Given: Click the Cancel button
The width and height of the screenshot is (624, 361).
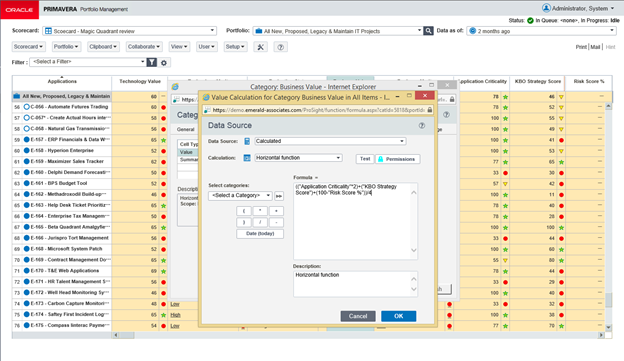Looking at the screenshot, I should [358, 316].
